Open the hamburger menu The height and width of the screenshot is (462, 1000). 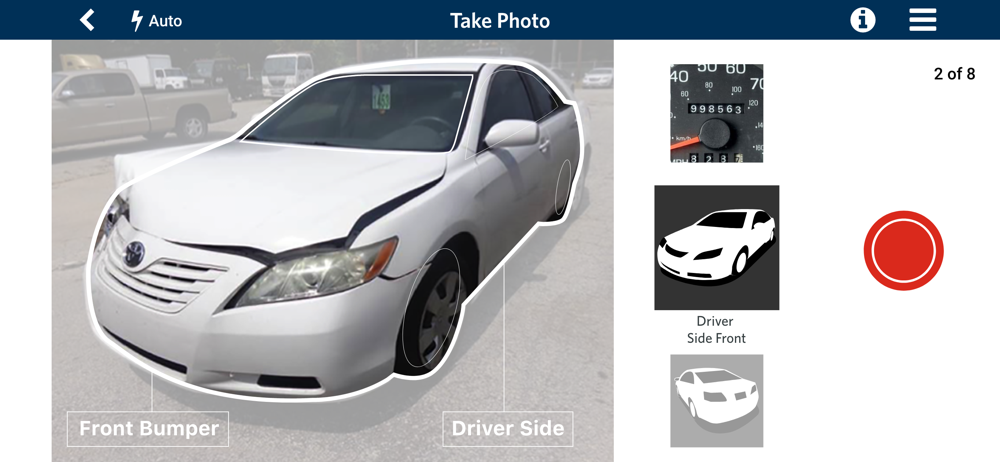[923, 20]
